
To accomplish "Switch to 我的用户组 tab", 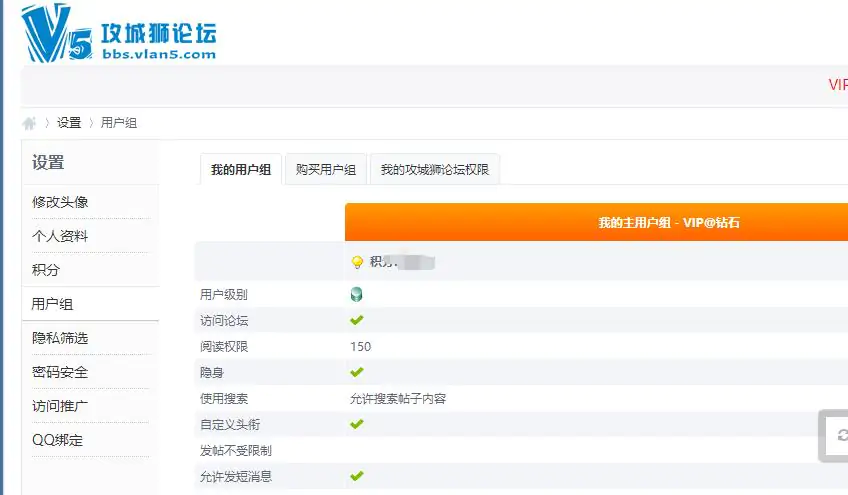I will click(241, 169).
